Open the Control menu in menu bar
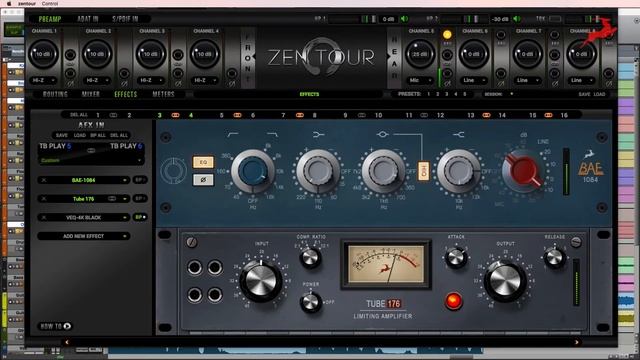640x360 pixels. point(50,3)
